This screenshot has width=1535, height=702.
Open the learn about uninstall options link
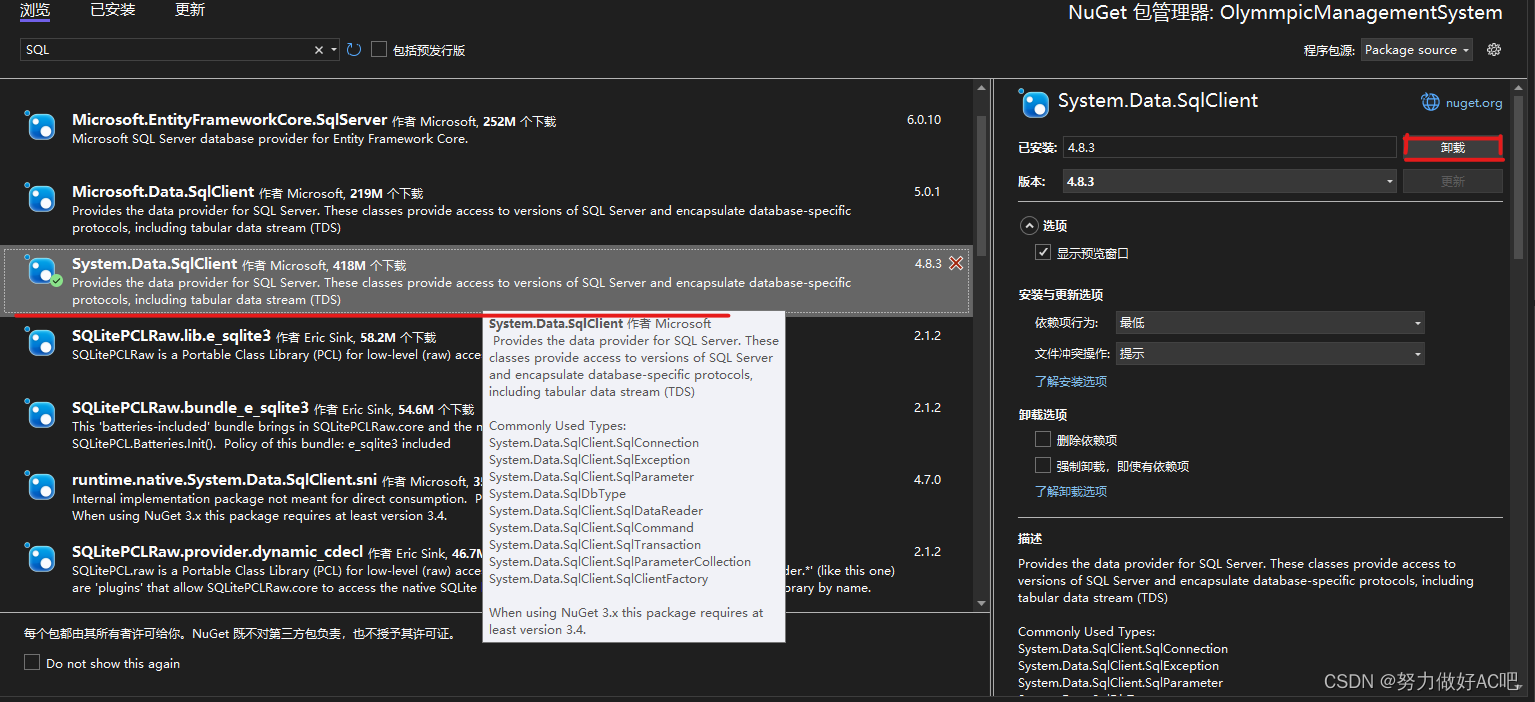(1070, 491)
